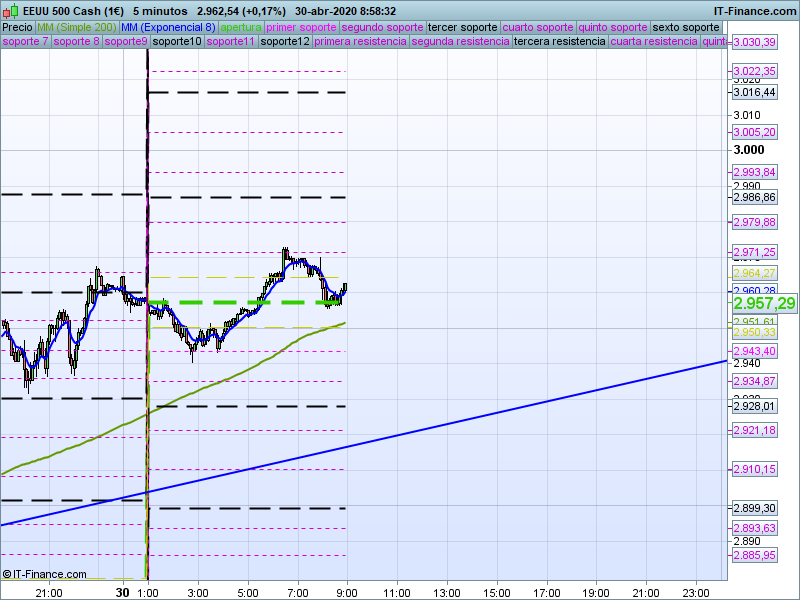
Task: Click the candlestick chart icon in title bar
Action: pos(10,10)
